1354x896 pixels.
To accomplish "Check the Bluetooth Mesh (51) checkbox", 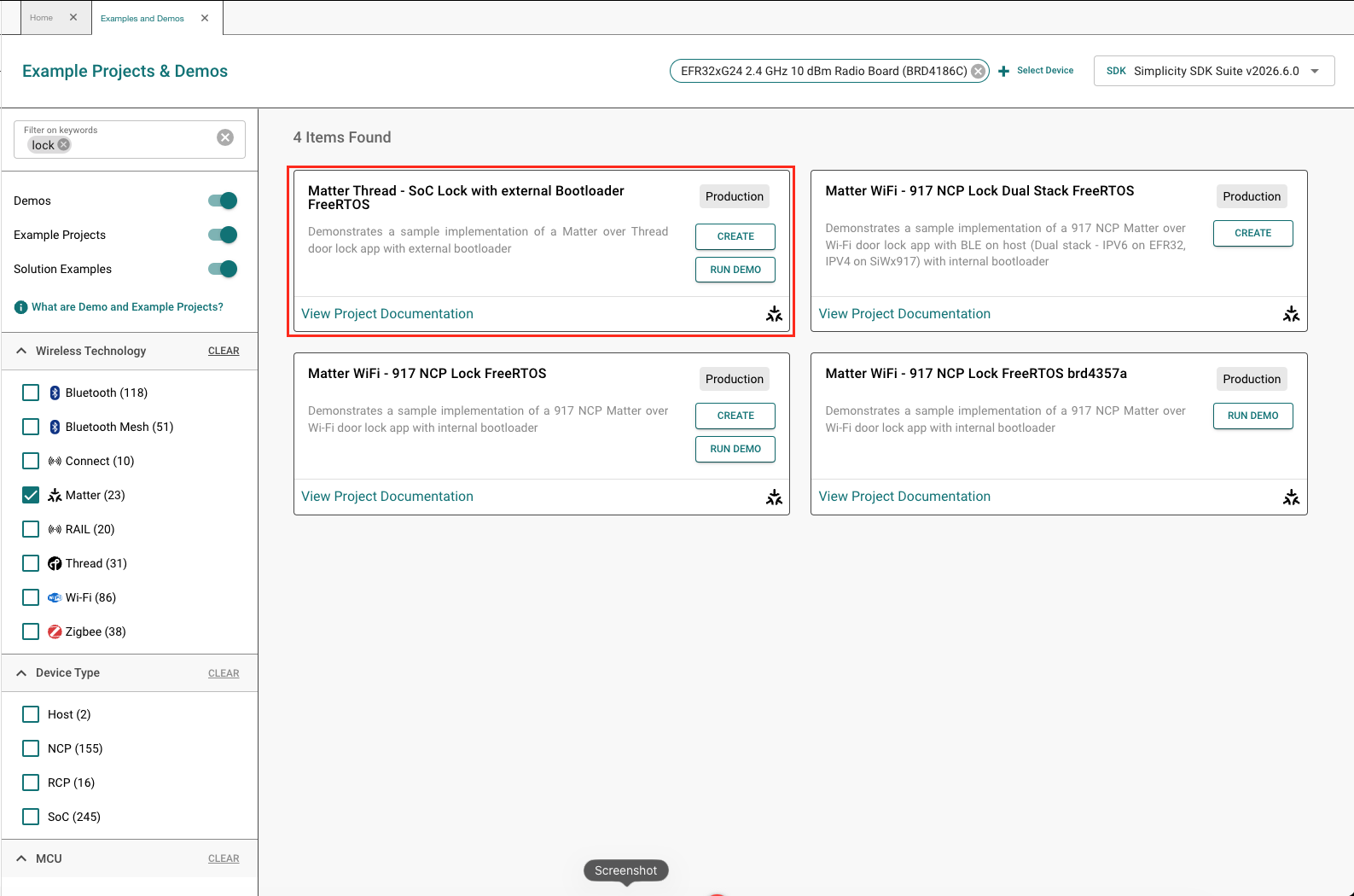I will coord(31,427).
